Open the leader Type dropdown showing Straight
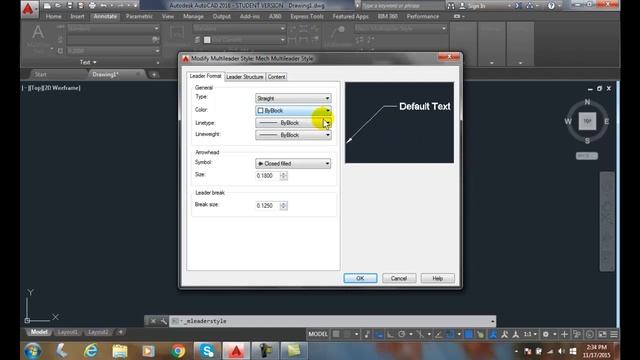The image size is (640, 360). pos(293,98)
